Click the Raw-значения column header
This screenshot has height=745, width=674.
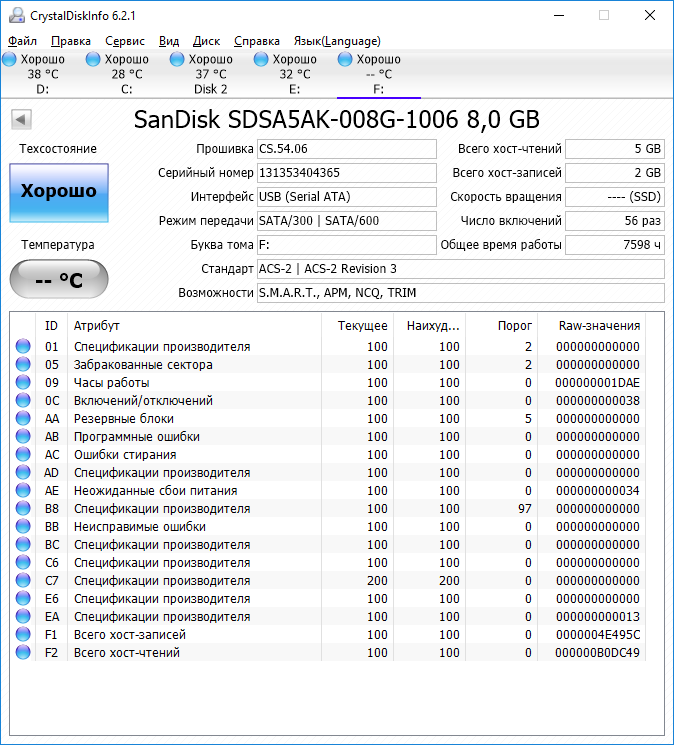591,325
